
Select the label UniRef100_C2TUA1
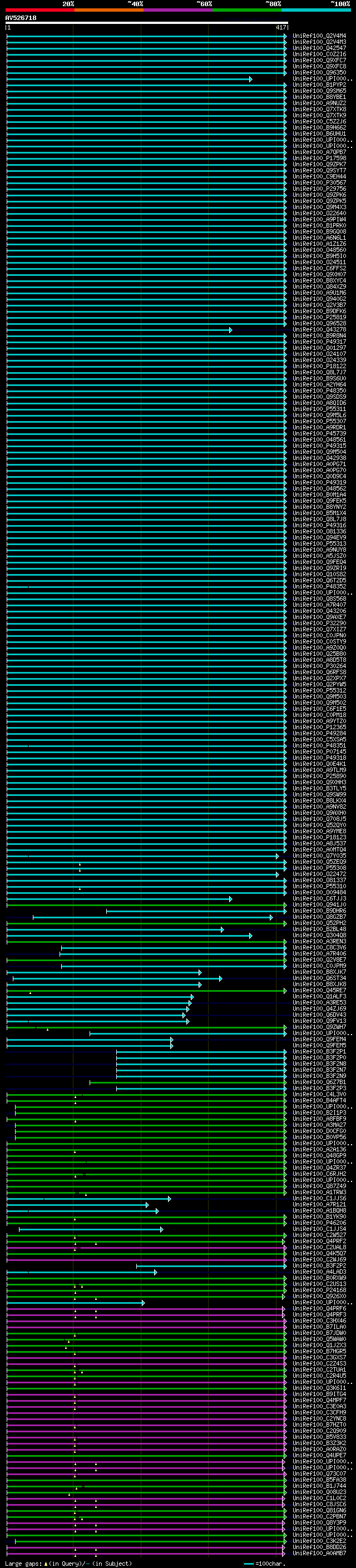[x=319, y=1369]
